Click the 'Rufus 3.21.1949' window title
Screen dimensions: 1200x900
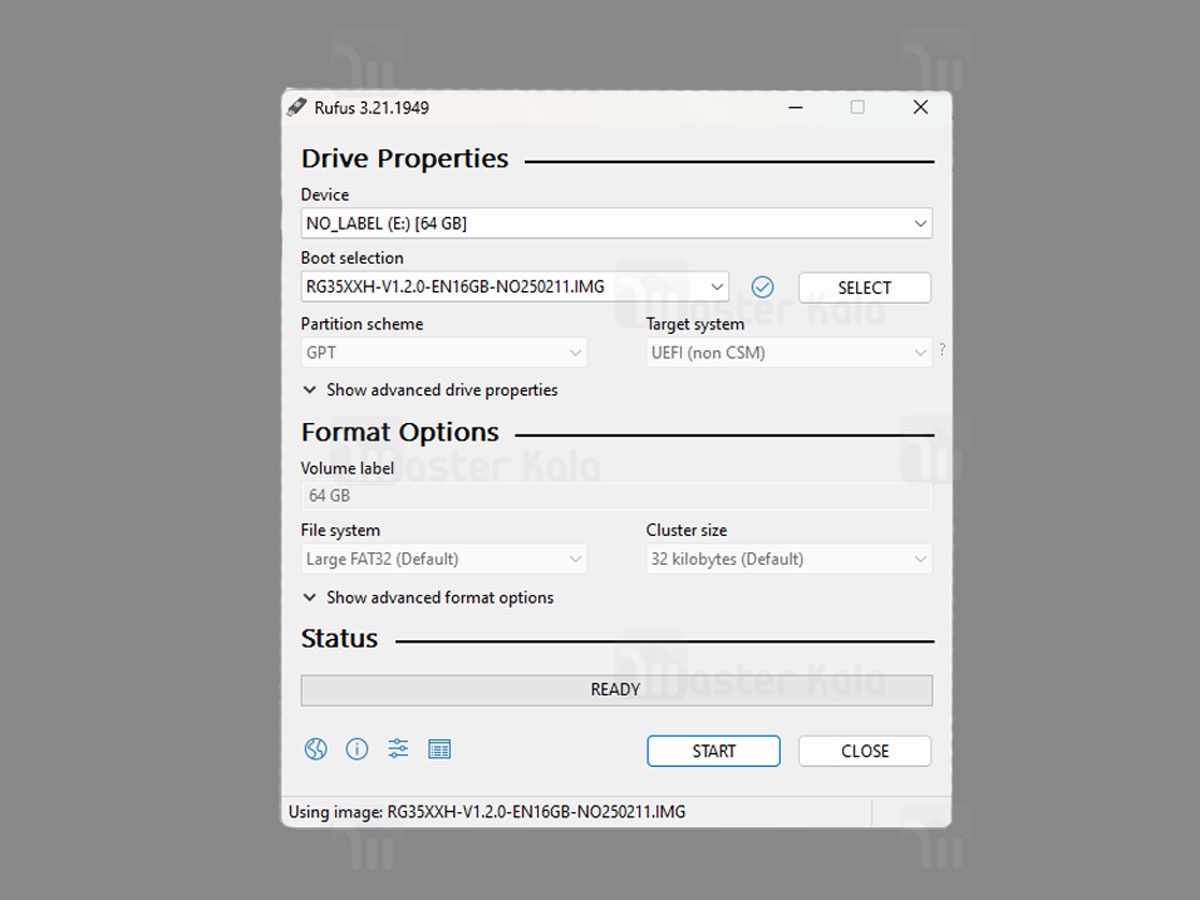[372, 108]
